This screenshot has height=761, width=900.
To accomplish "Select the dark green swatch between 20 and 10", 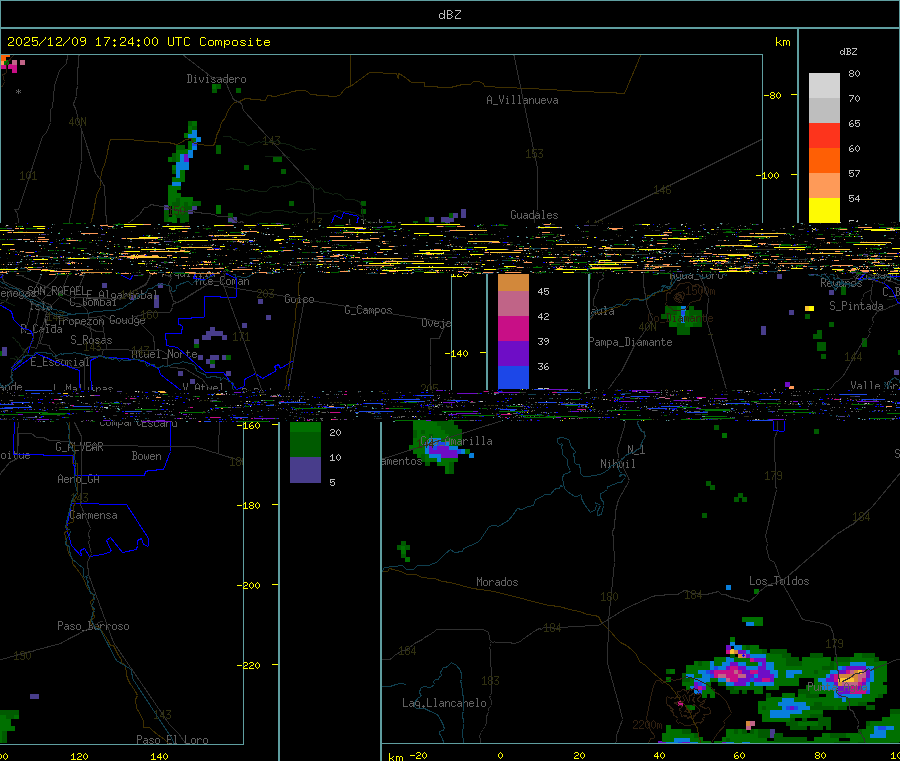I will [305, 444].
